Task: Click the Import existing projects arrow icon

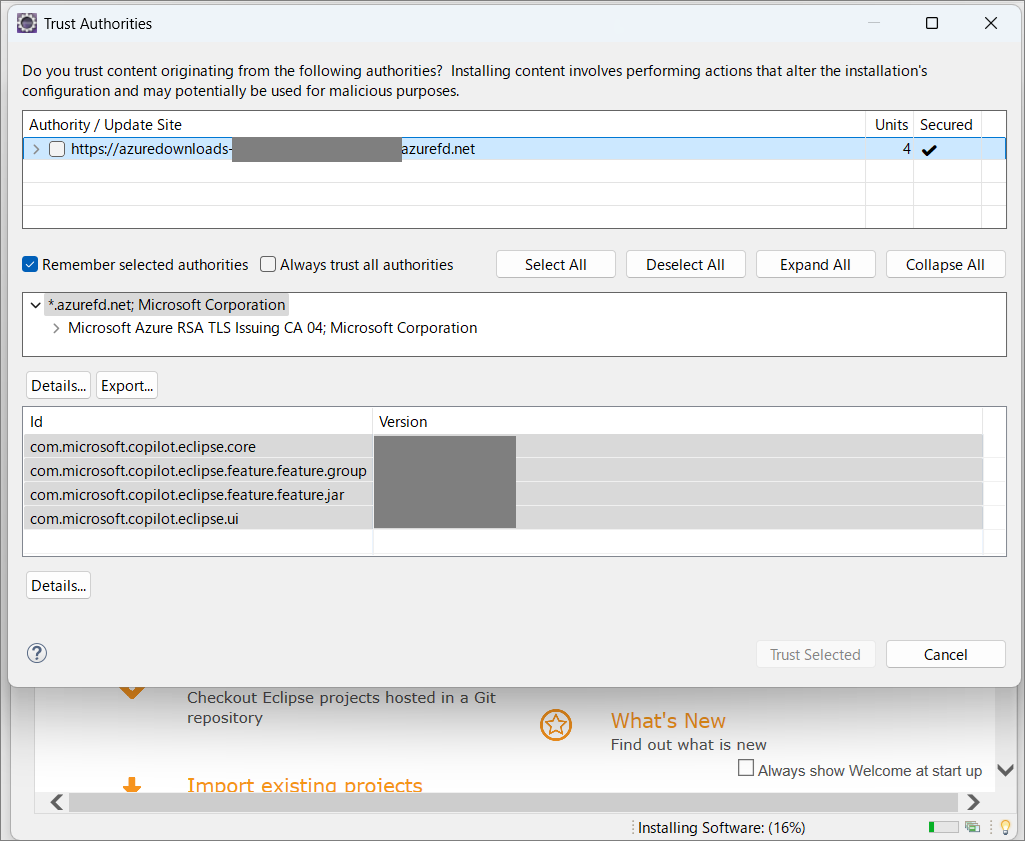Action: tap(132, 784)
